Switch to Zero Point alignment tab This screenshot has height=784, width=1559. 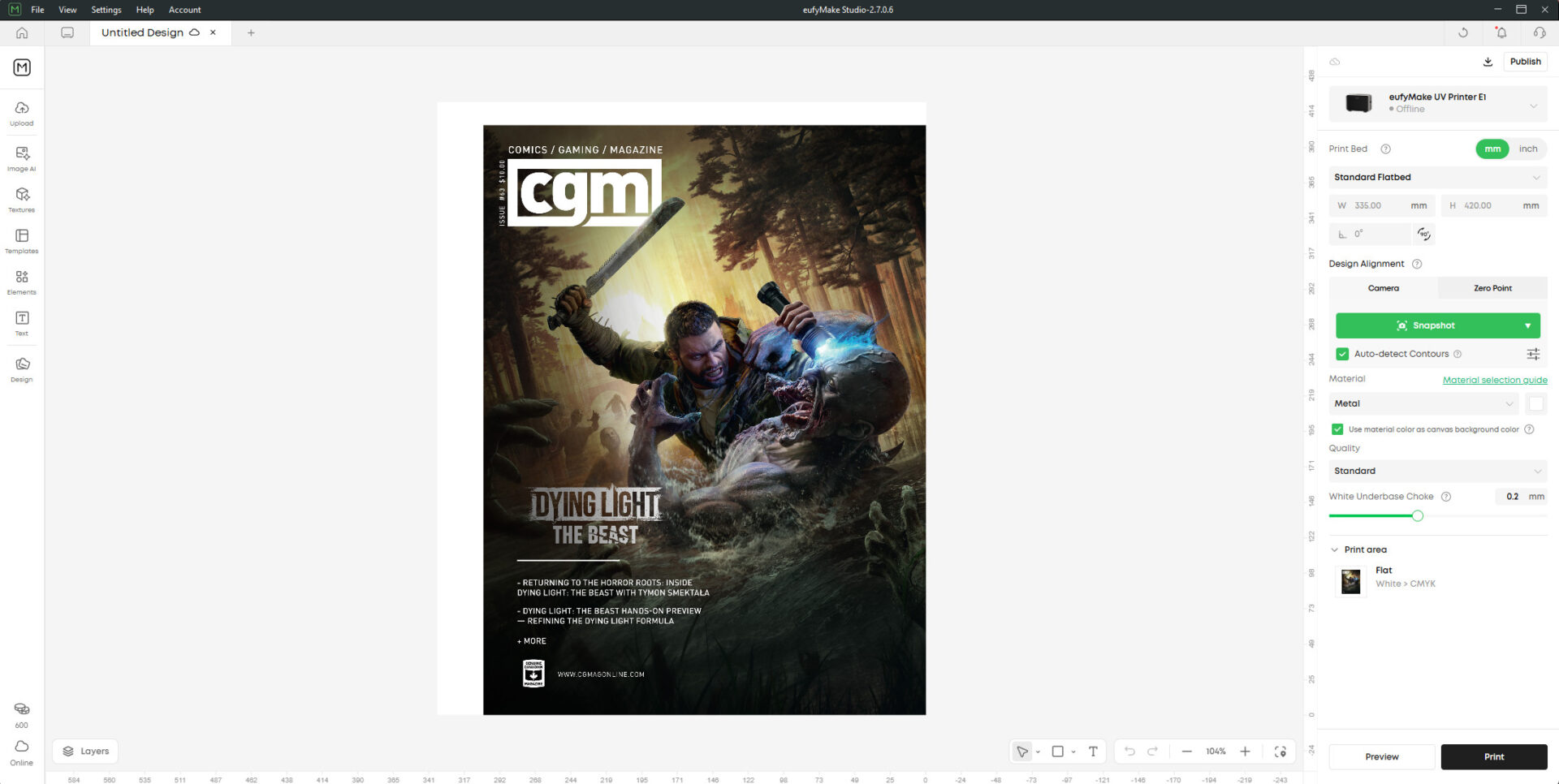tap(1492, 288)
